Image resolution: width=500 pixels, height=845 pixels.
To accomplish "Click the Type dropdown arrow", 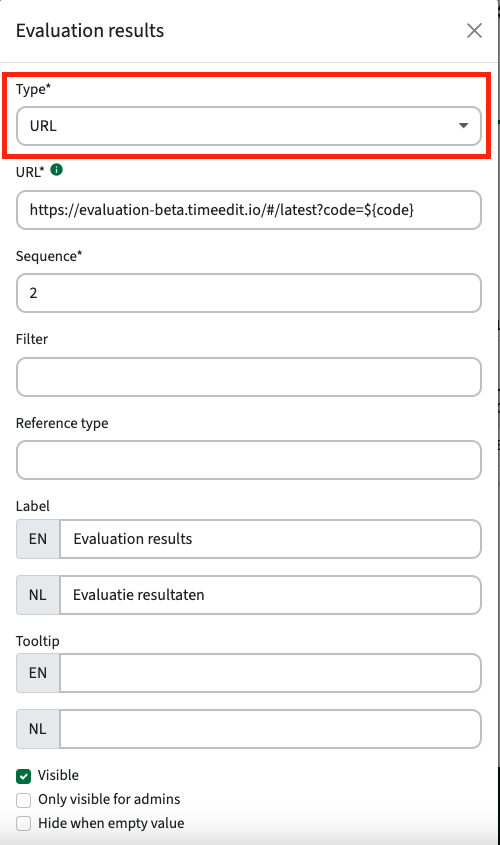I will coord(463,126).
